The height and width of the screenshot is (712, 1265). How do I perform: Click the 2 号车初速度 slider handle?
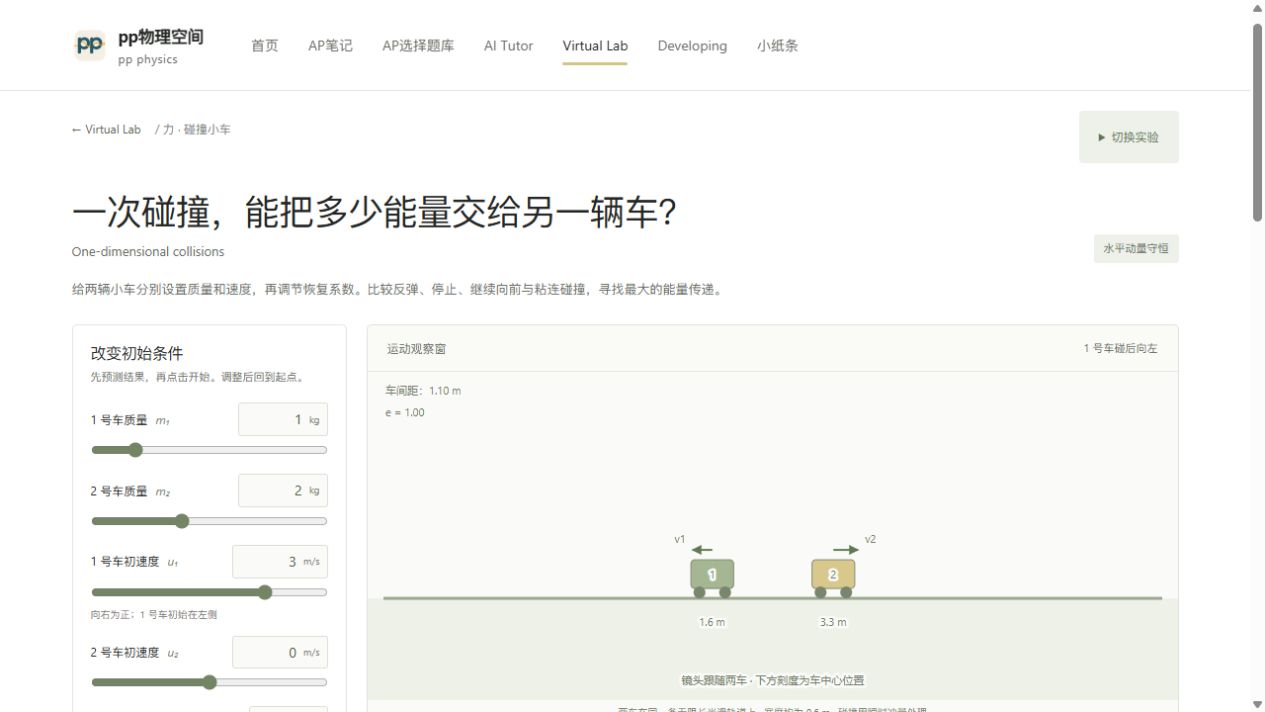(x=209, y=683)
